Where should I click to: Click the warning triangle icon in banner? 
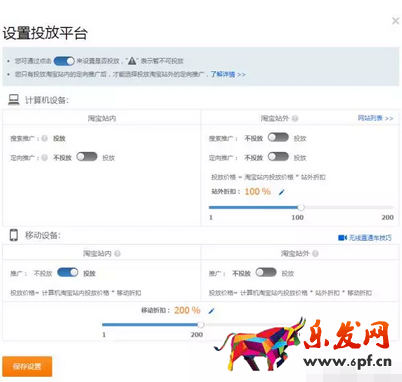click(x=132, y=61)
